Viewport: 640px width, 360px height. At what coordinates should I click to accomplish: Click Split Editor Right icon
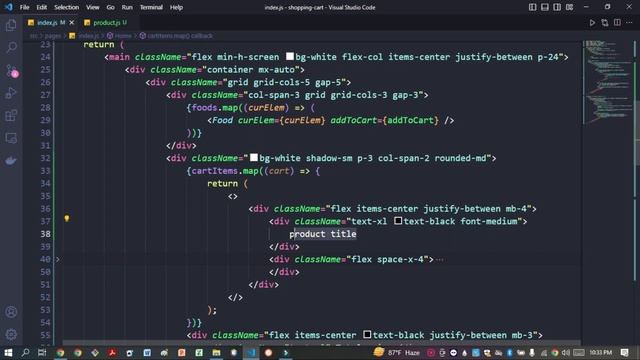tap(617, 23)
